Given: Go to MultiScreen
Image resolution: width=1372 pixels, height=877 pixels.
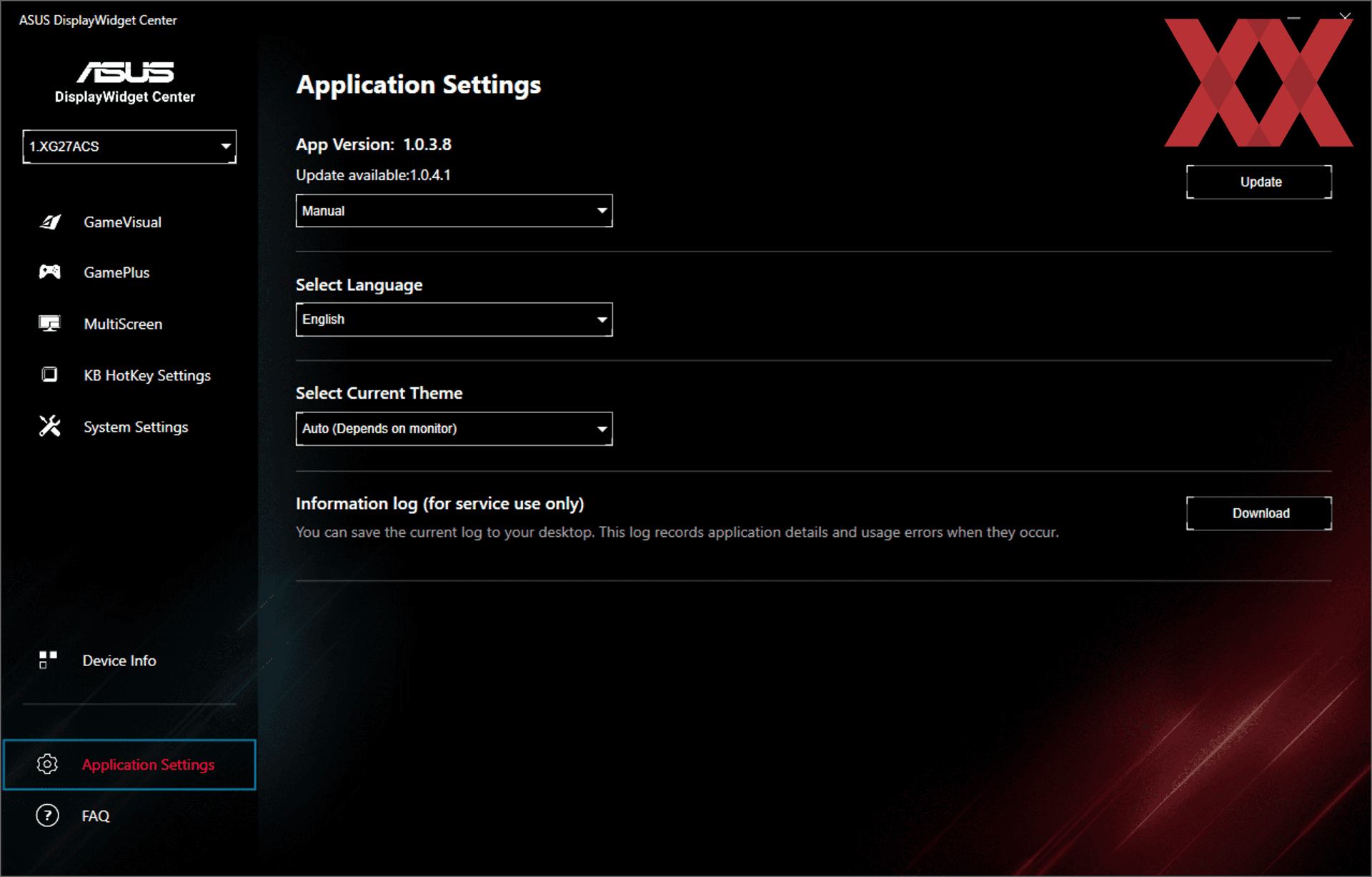Looking at the screenshot, I should coord(123,324).
